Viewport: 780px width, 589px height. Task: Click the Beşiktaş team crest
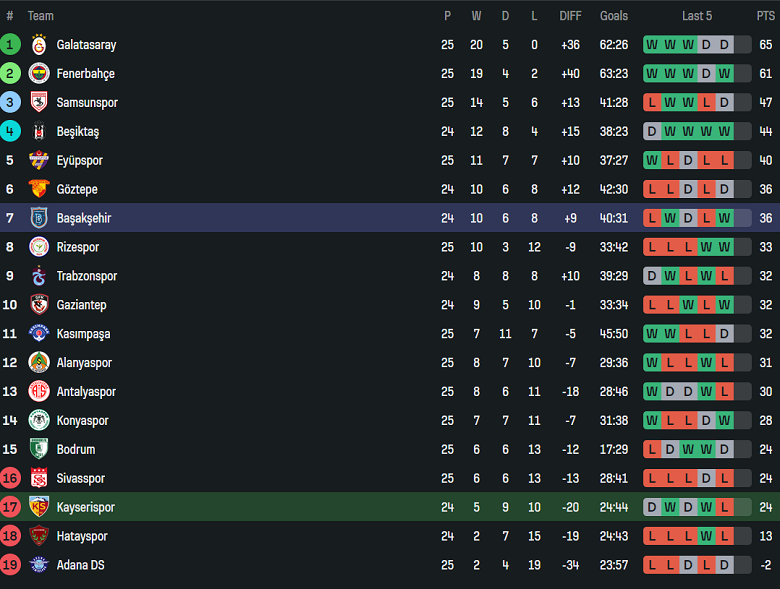click(x=39, y=132)
